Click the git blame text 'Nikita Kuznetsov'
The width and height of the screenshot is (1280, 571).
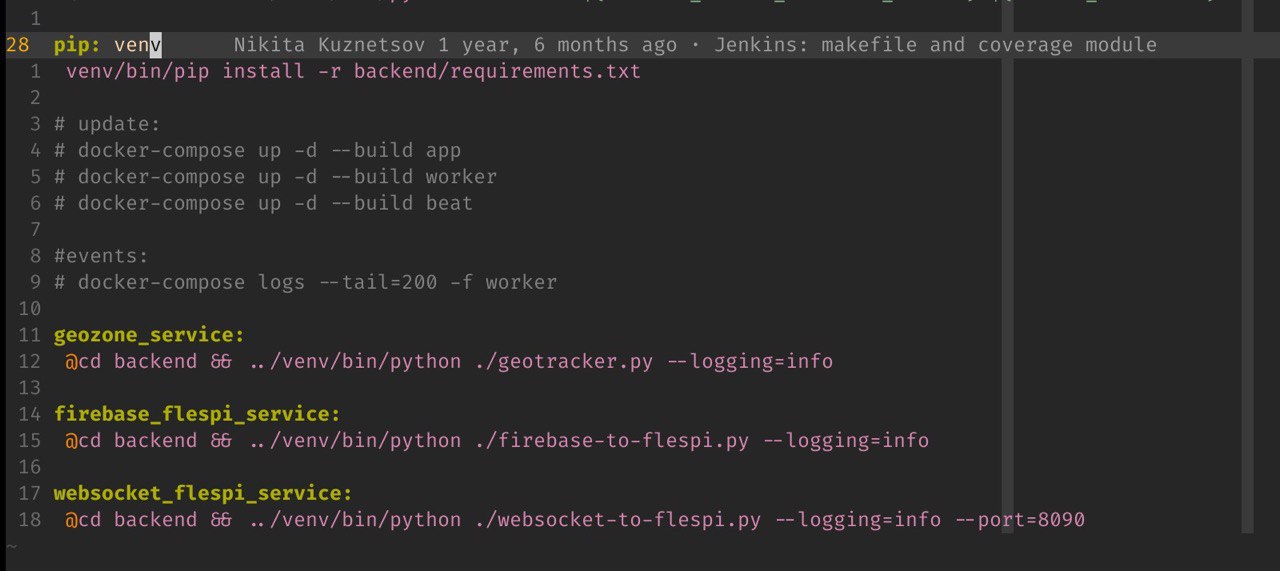[330, 45]
